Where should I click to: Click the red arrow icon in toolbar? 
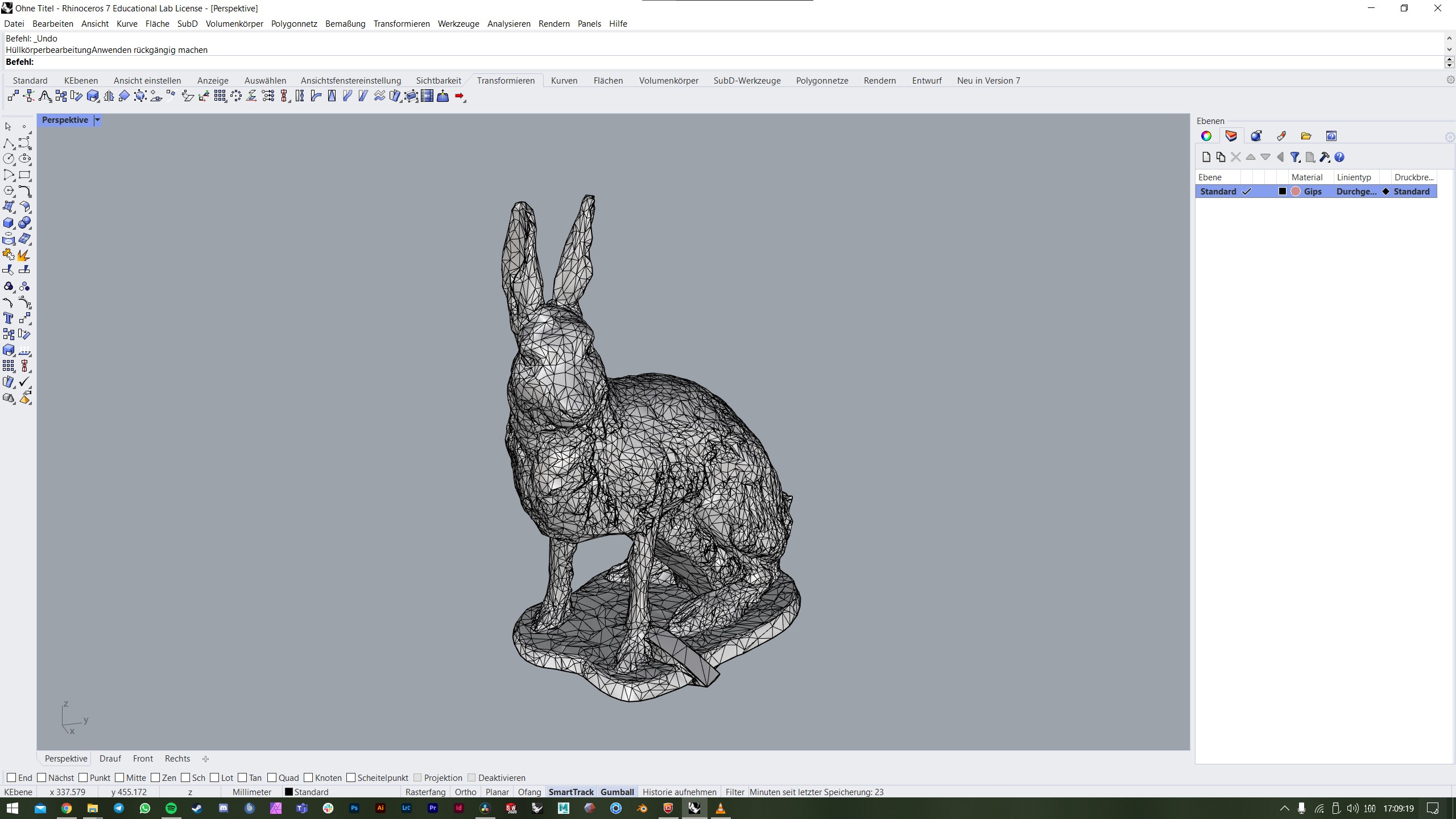[460, 96]
